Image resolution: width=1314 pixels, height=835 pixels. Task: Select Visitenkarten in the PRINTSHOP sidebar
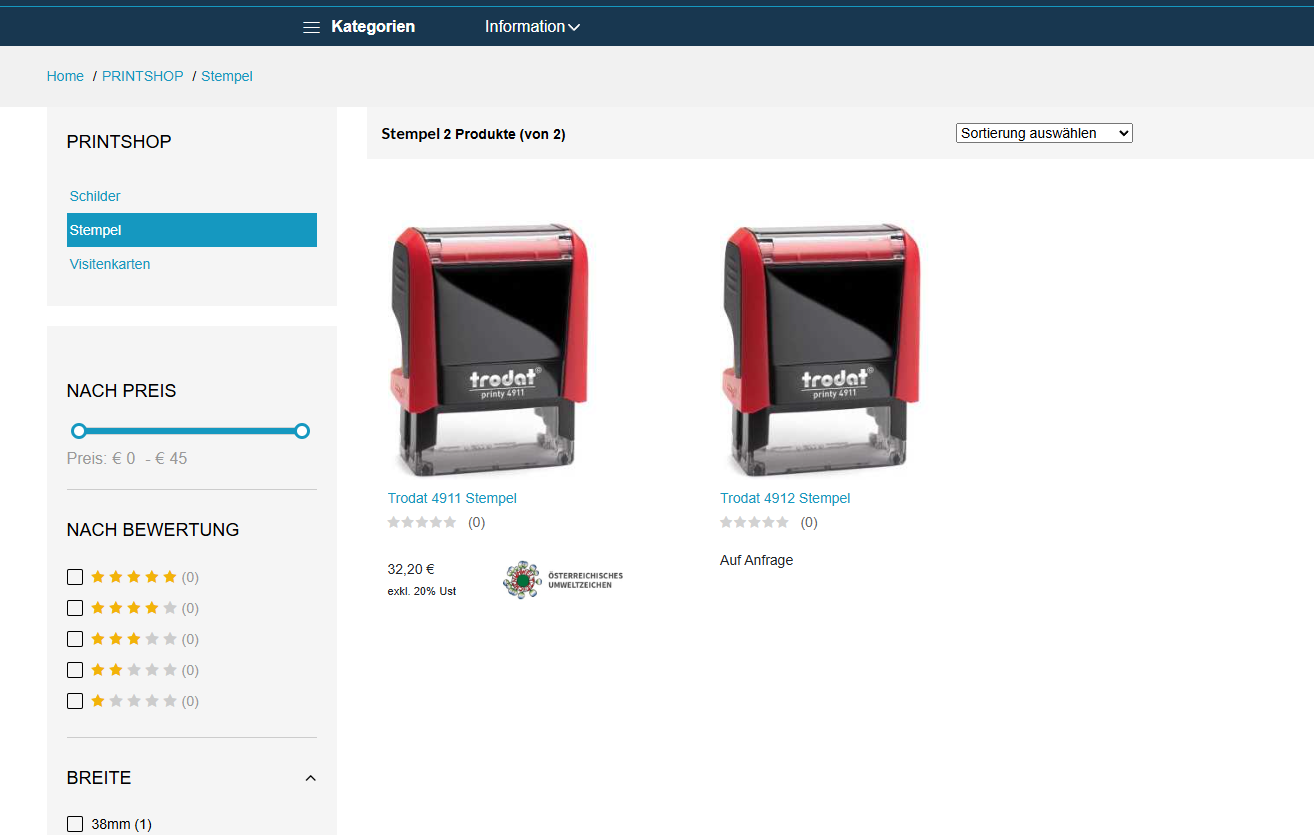tap(110, 264)
